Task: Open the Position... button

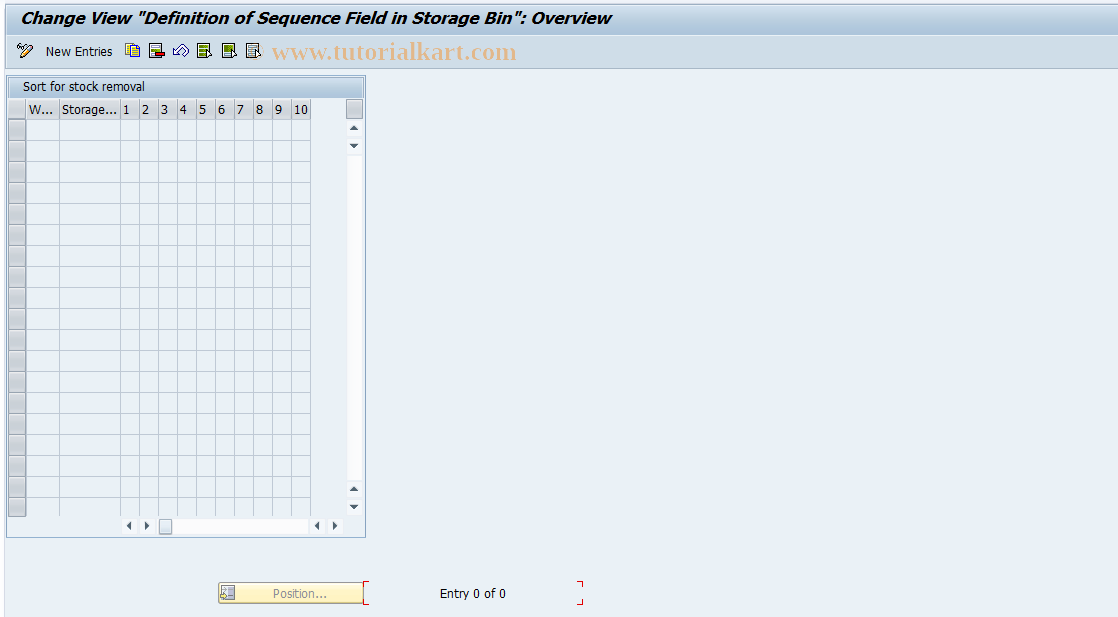Action: pos(291,593)
